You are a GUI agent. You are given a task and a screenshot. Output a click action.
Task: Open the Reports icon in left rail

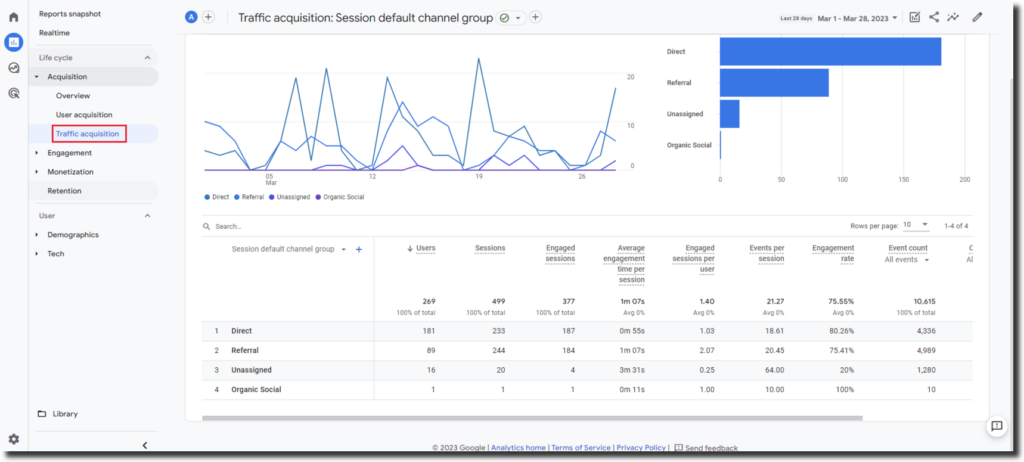click(x=13, y=42)
